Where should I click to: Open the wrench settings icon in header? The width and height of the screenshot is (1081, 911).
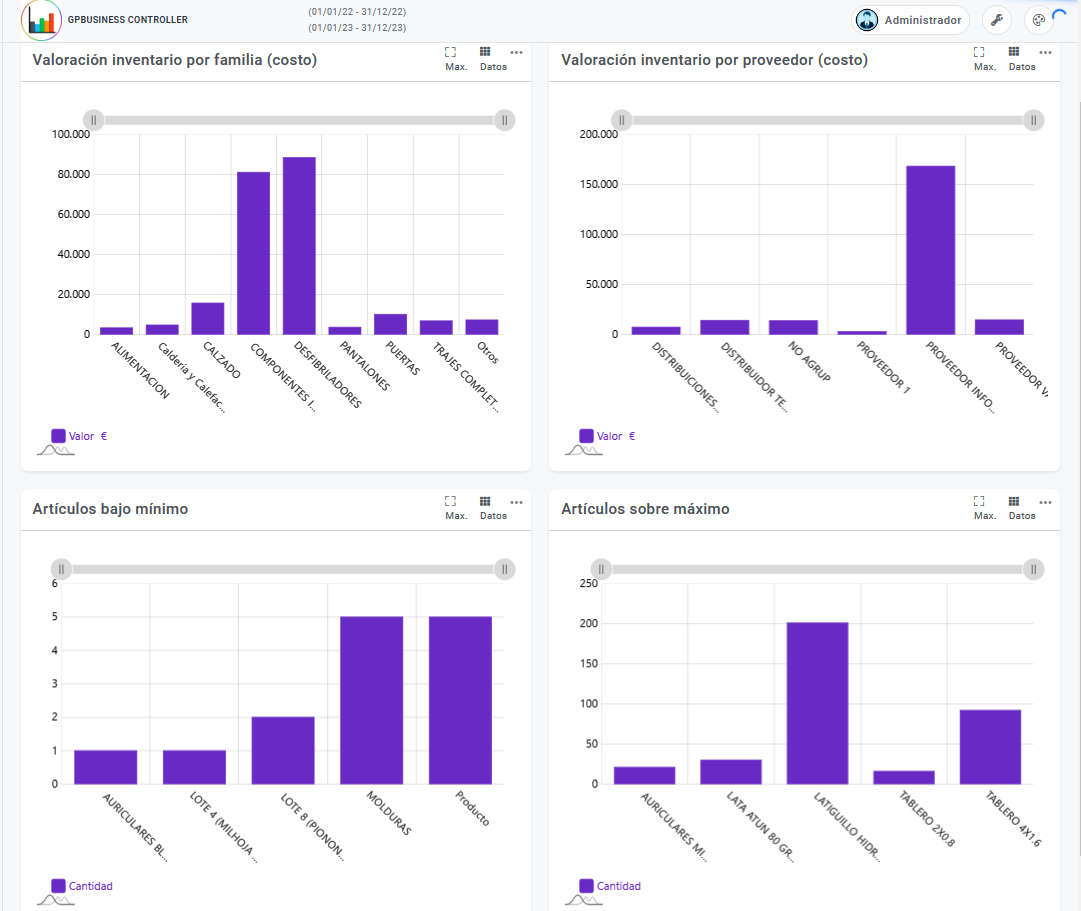coord(997,20)
